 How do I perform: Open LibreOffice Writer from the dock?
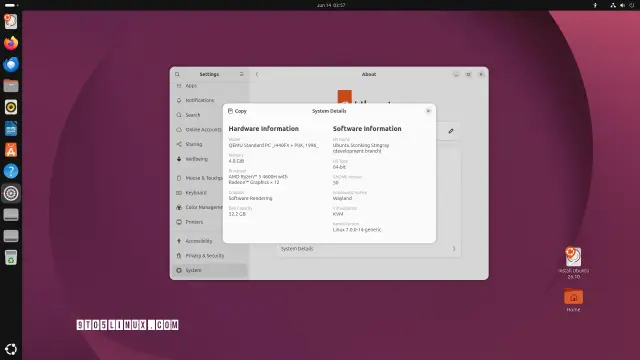click(x=11, y=129)
